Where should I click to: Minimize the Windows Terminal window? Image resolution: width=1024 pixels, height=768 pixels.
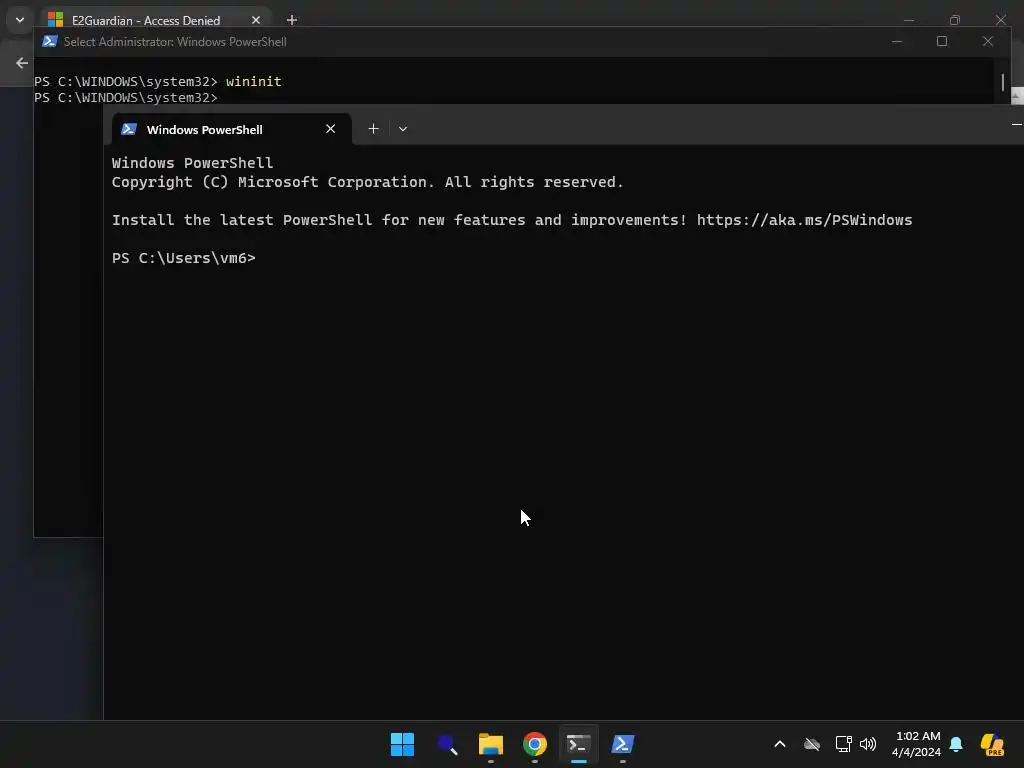coord(1016,124)
